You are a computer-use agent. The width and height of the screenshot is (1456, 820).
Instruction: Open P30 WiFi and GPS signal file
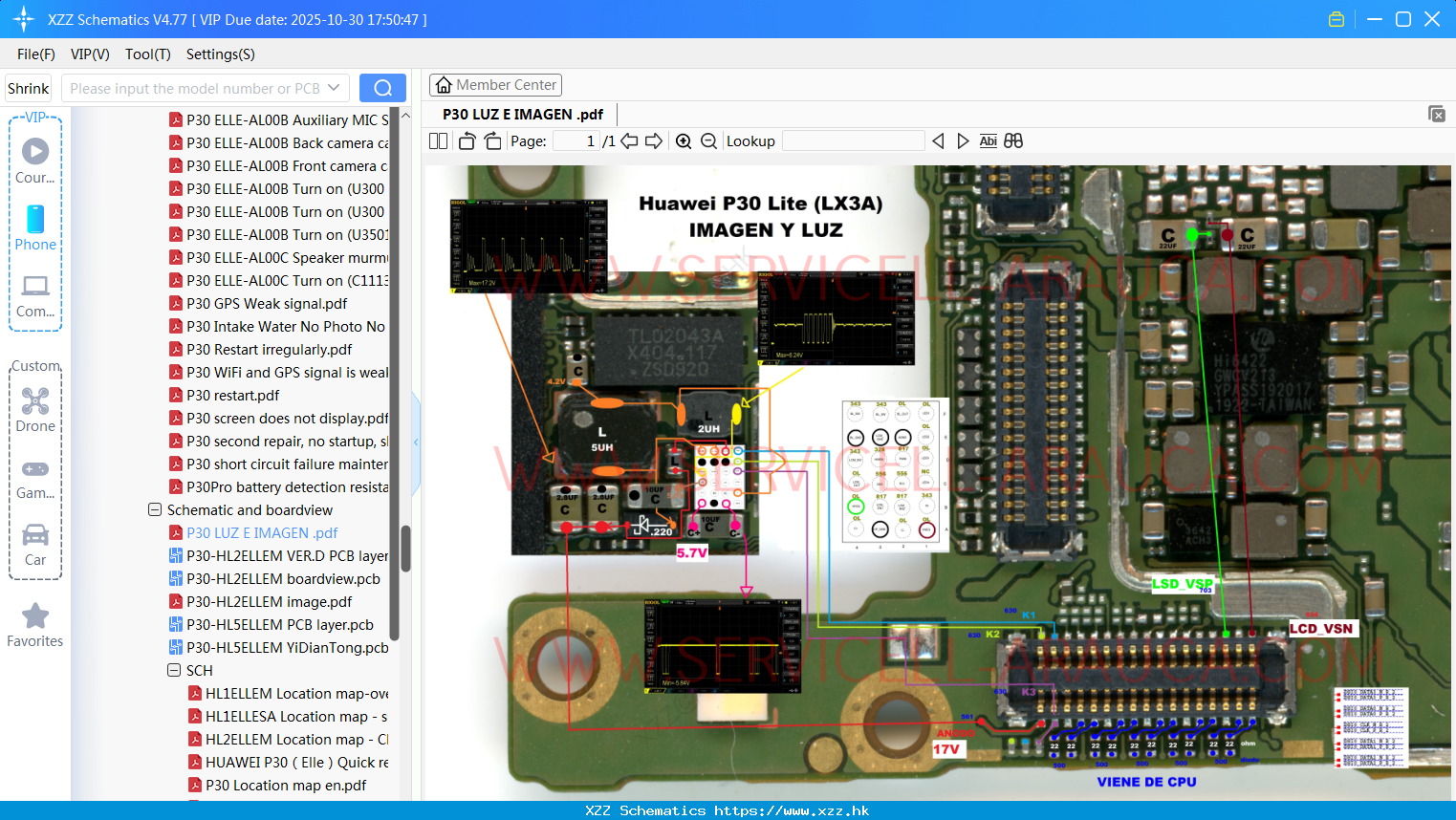click(278, 372)
